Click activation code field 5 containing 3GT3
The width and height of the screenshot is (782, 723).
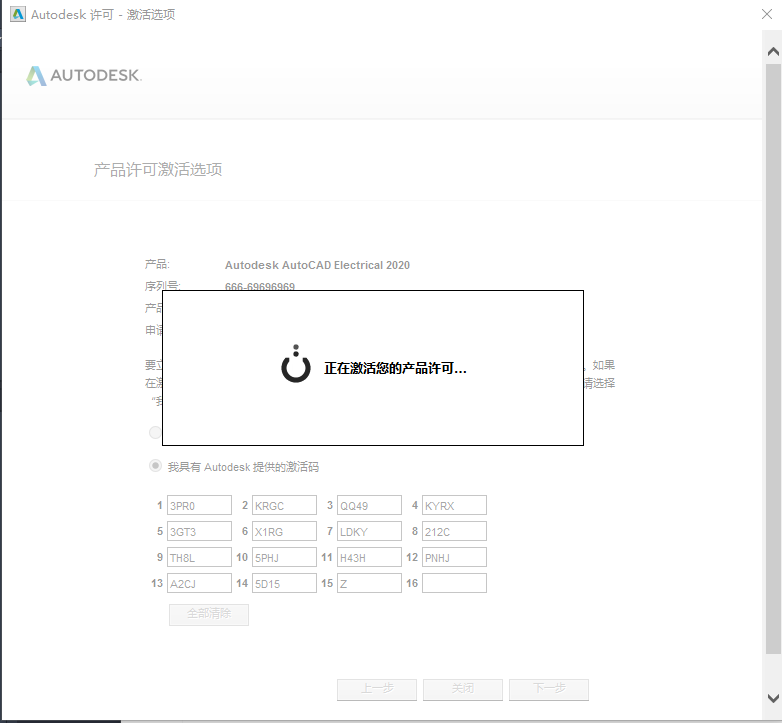click(x=199, y=531)
